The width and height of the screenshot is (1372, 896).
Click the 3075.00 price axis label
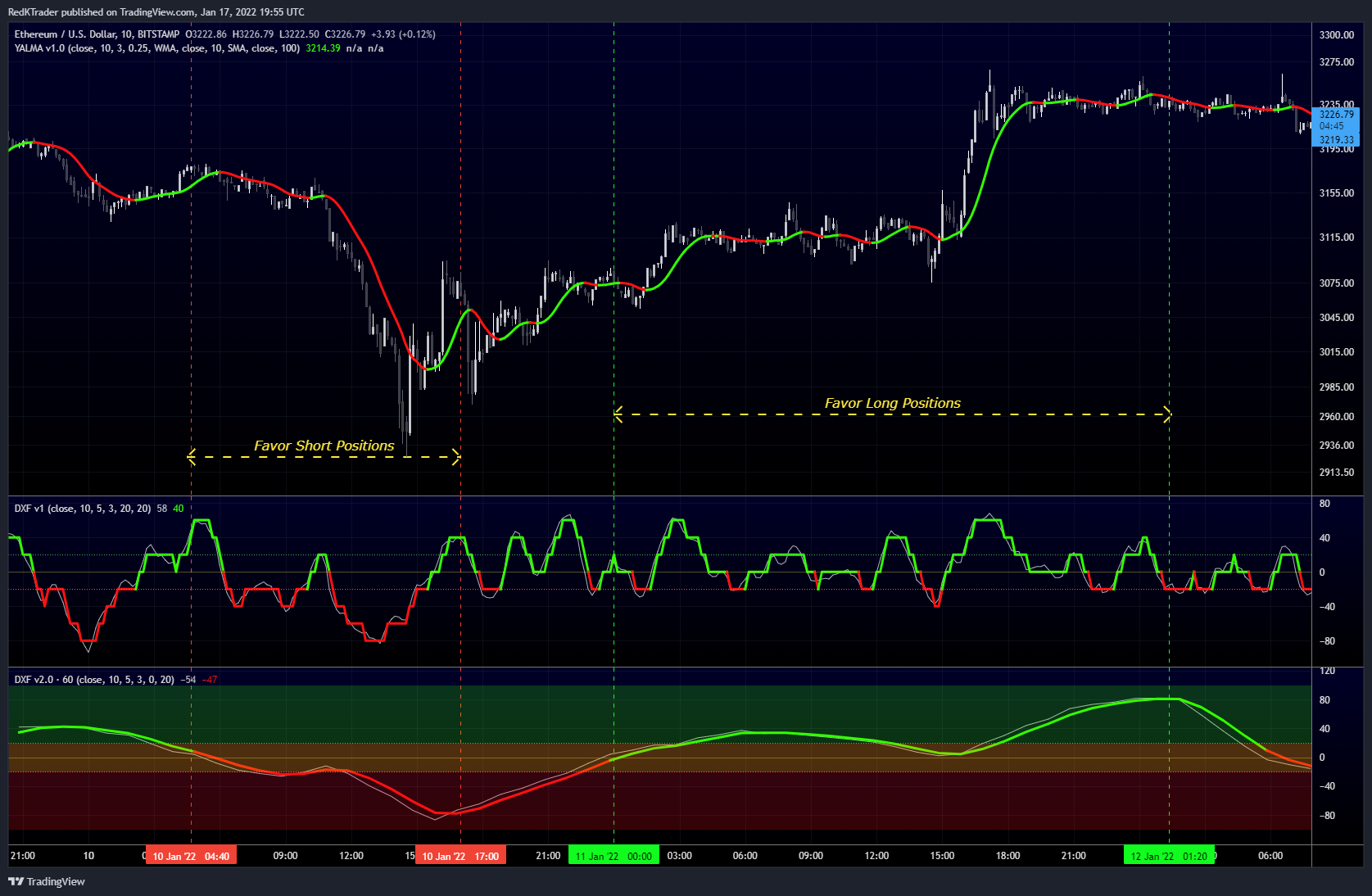(x=1336, y=283)
